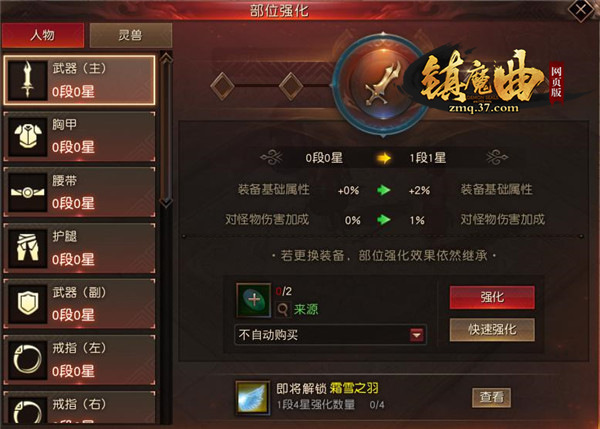Viewport: 600px width, 429px height.
Task: Open the 不自动购买 dropdown arrow
Action: [416, 335]
